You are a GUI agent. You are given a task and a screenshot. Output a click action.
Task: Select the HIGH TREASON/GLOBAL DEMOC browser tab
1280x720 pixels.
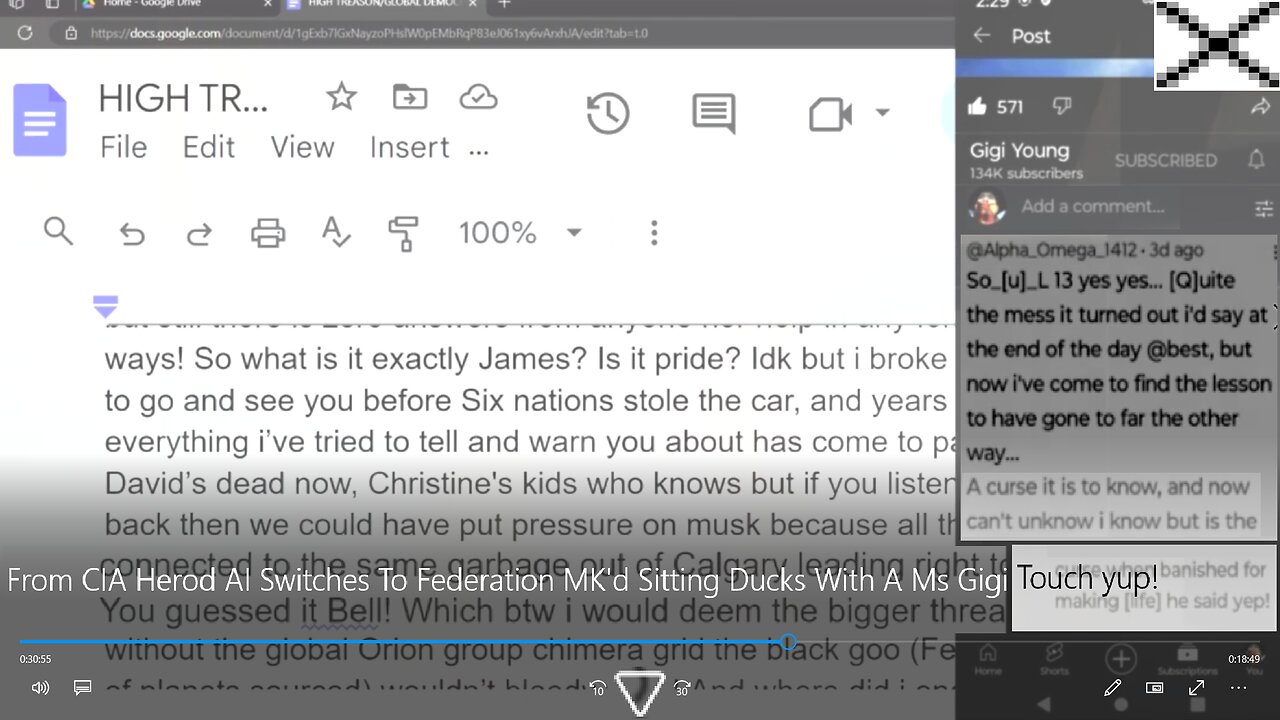[x=382, y=5]
